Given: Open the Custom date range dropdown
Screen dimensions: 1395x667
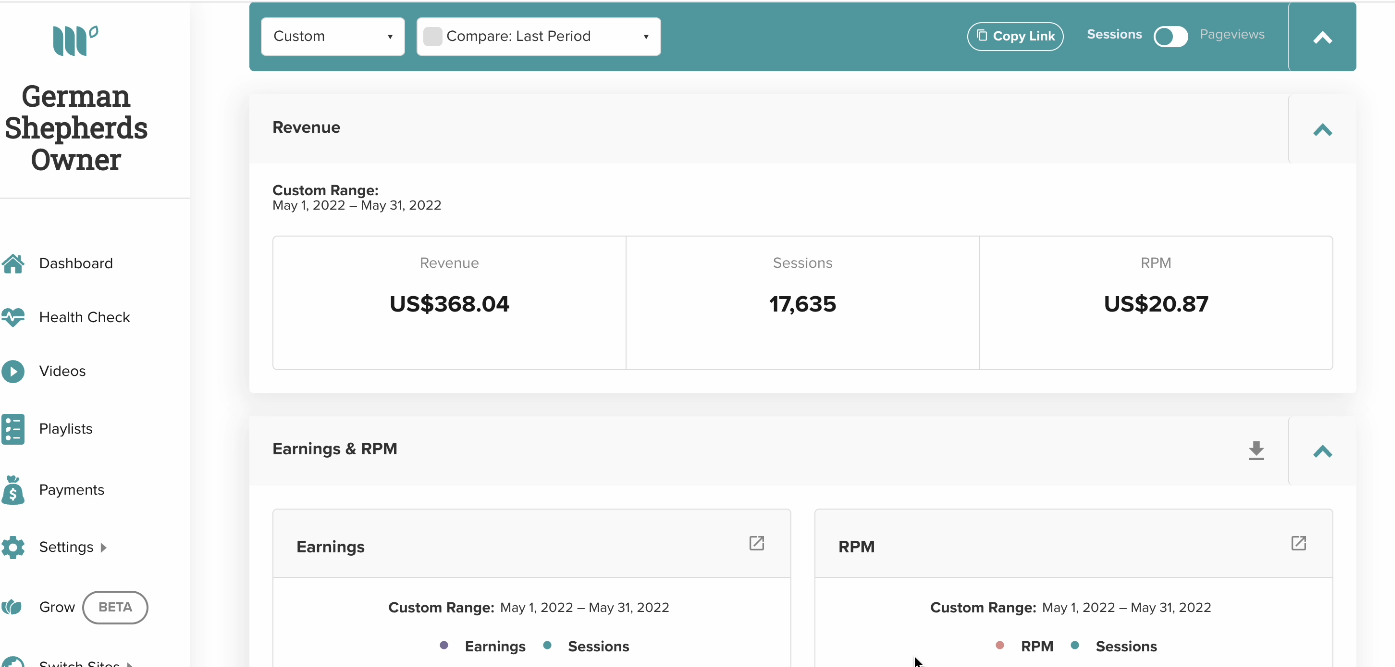Looking at the screenshot, I should pyautogui.click(x=333, y=37).
